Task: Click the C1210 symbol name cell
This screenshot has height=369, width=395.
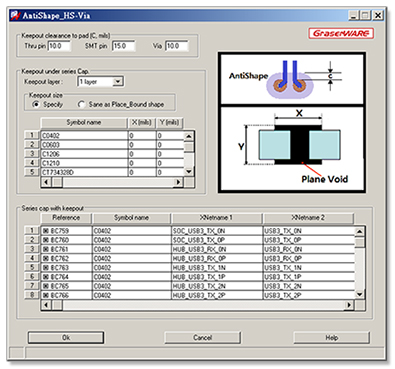Action: click(84, 163)
